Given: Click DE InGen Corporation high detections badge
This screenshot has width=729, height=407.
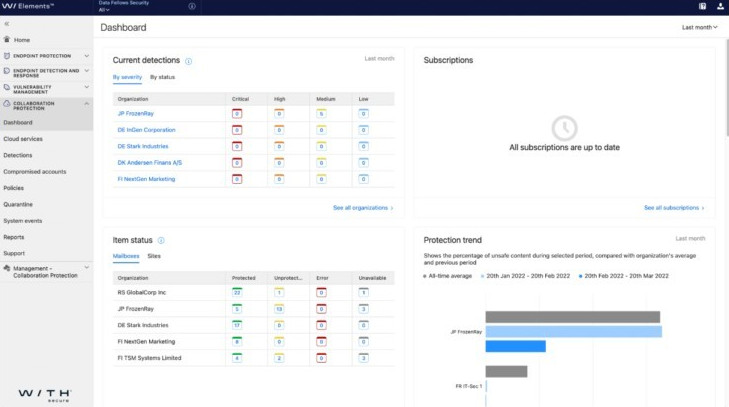Looking at the screenshot, I should tap(279, 130).
